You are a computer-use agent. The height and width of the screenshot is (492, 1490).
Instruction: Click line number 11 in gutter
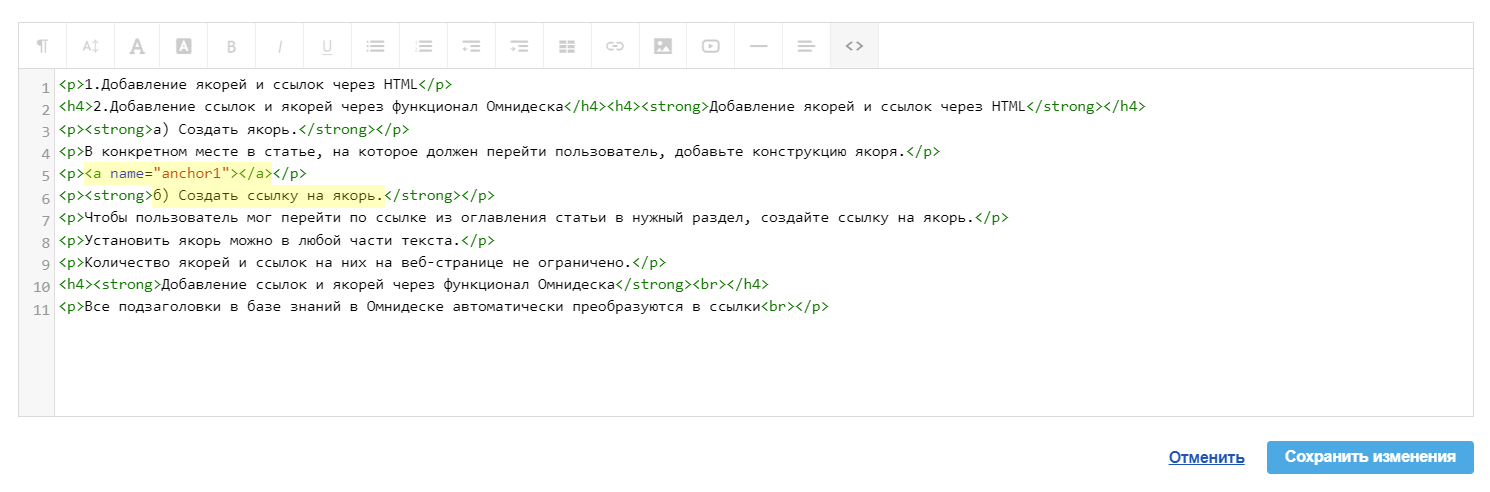42,310
